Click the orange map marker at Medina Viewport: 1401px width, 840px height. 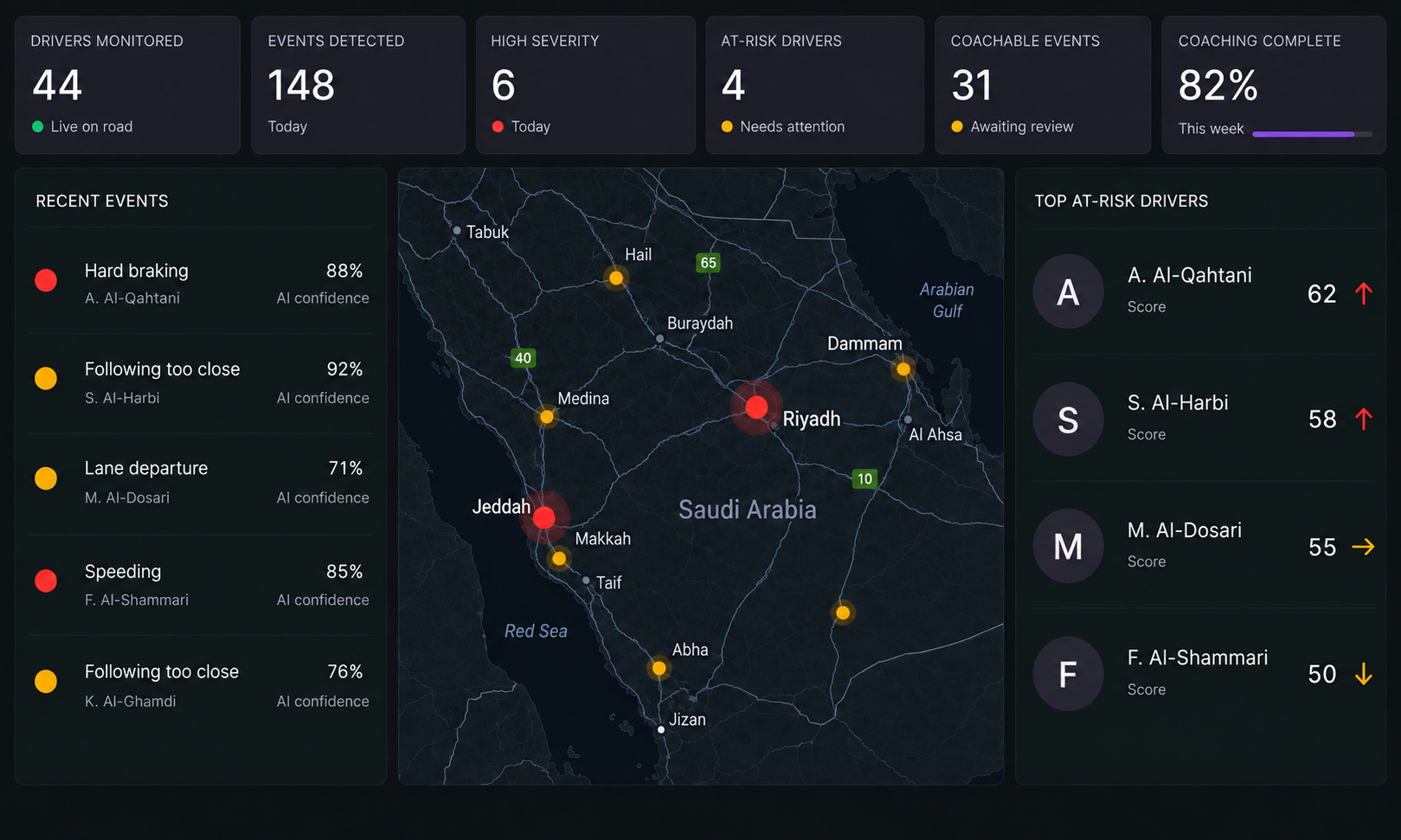tap(547, 417)
